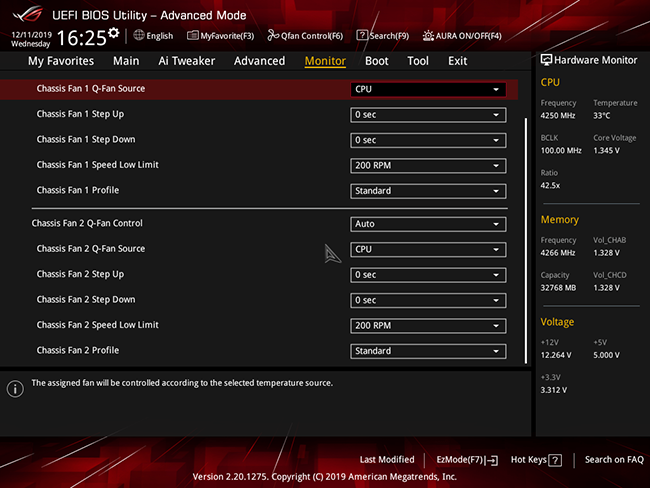The width and height of the screenshot is (650, 488).
Task: Open the Boot tab
Action: (x=376, y=61)
